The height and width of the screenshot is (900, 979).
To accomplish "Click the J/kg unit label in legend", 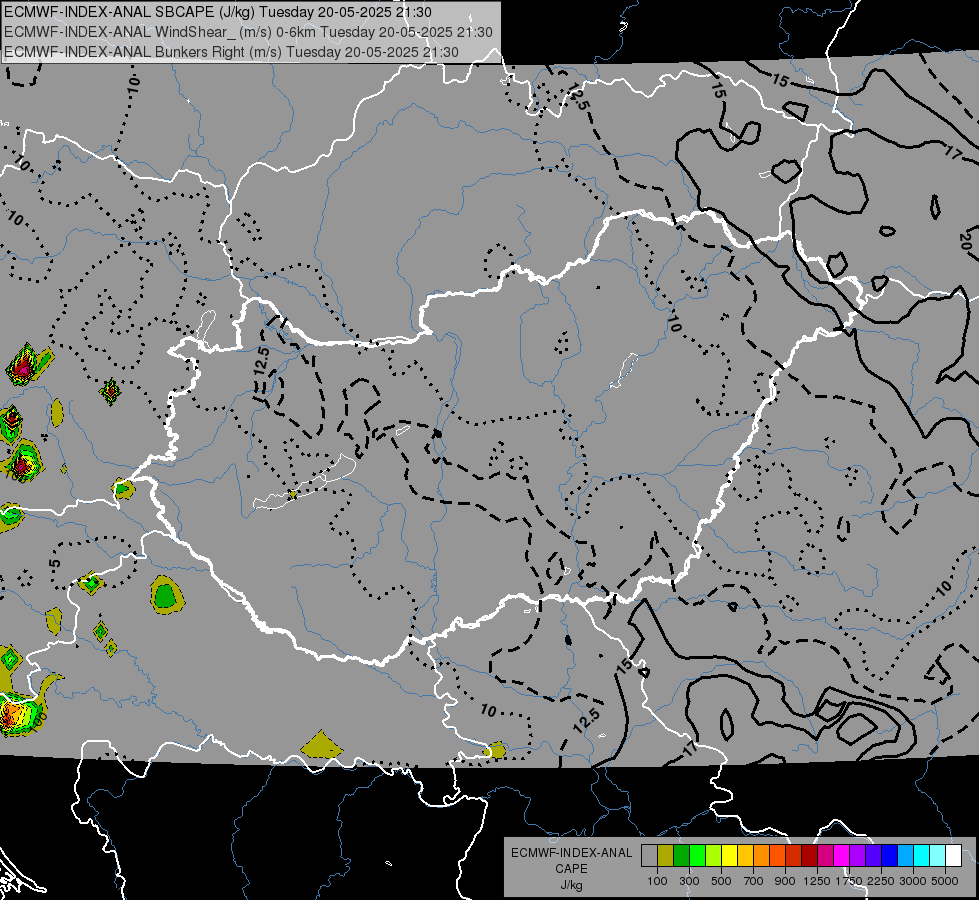I will pos(571,885).
